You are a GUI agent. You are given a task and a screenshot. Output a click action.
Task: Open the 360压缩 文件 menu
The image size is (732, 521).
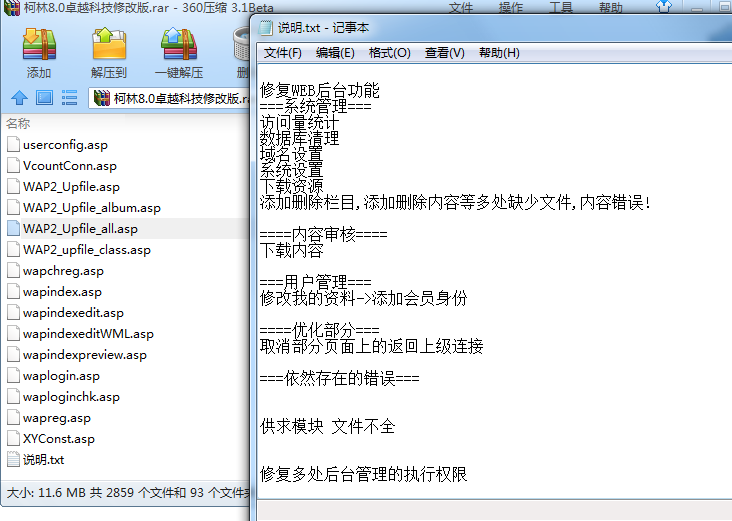461,8
